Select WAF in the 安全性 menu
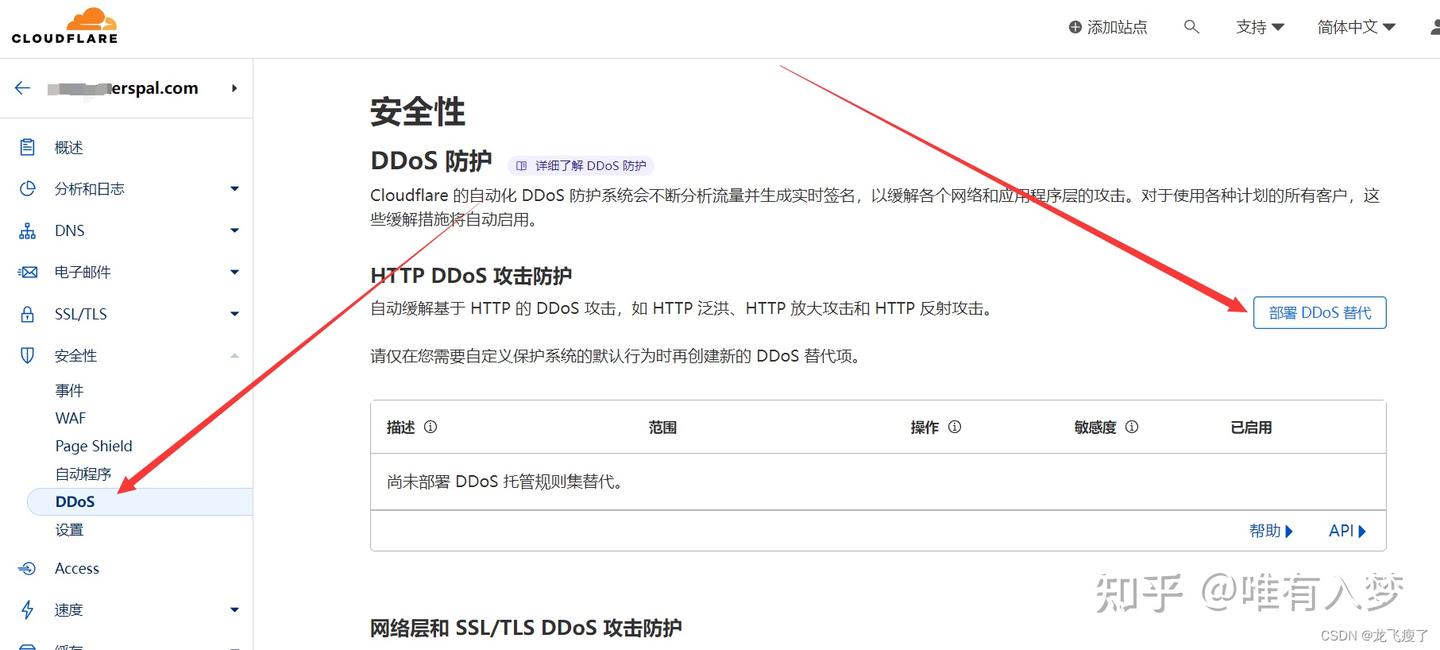The width and height of the screenshot is (1440, 650). click(x=70, y=418)
